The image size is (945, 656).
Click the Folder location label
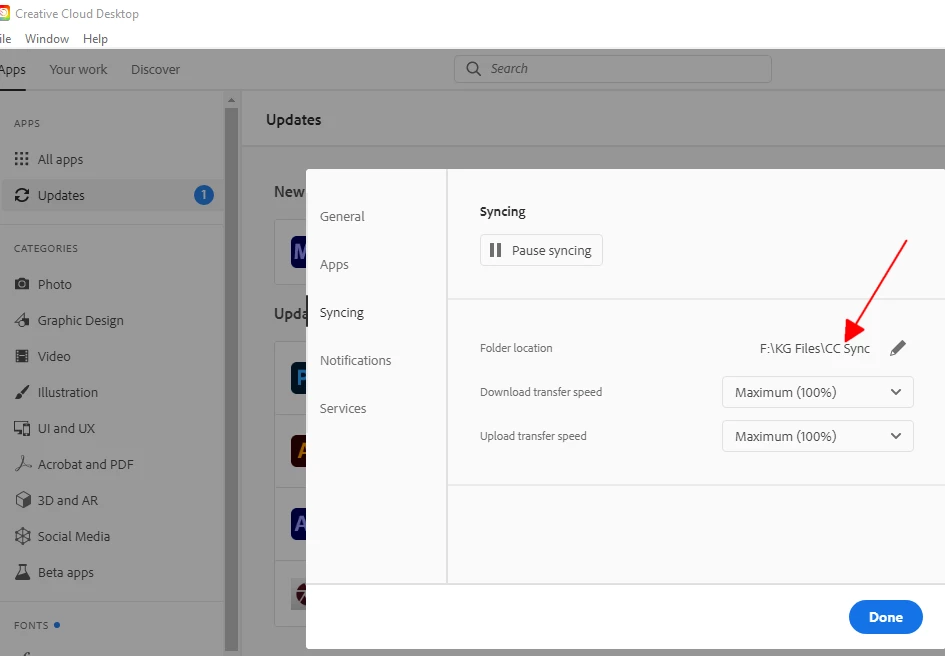(x=516, y=348)
